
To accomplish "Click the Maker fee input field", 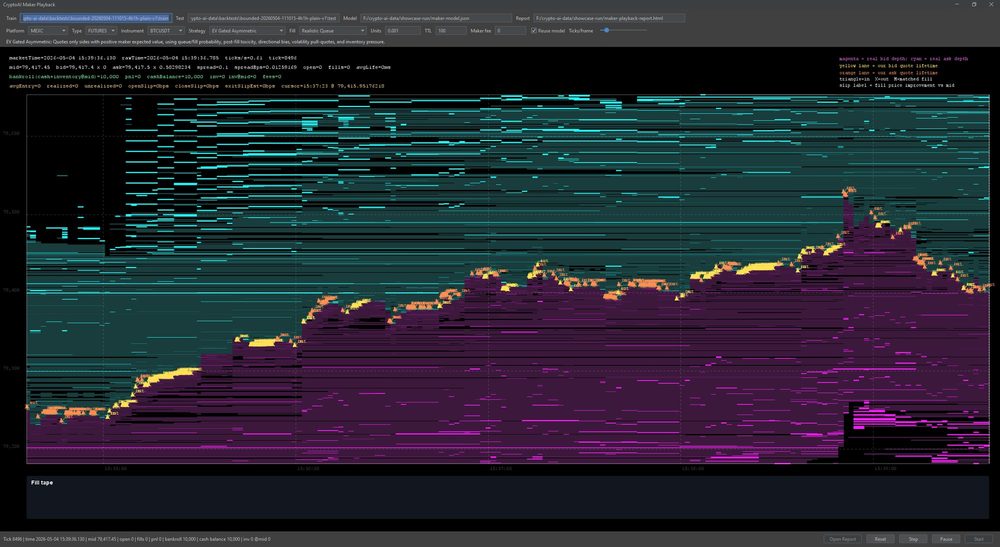I will coord(510,31).
